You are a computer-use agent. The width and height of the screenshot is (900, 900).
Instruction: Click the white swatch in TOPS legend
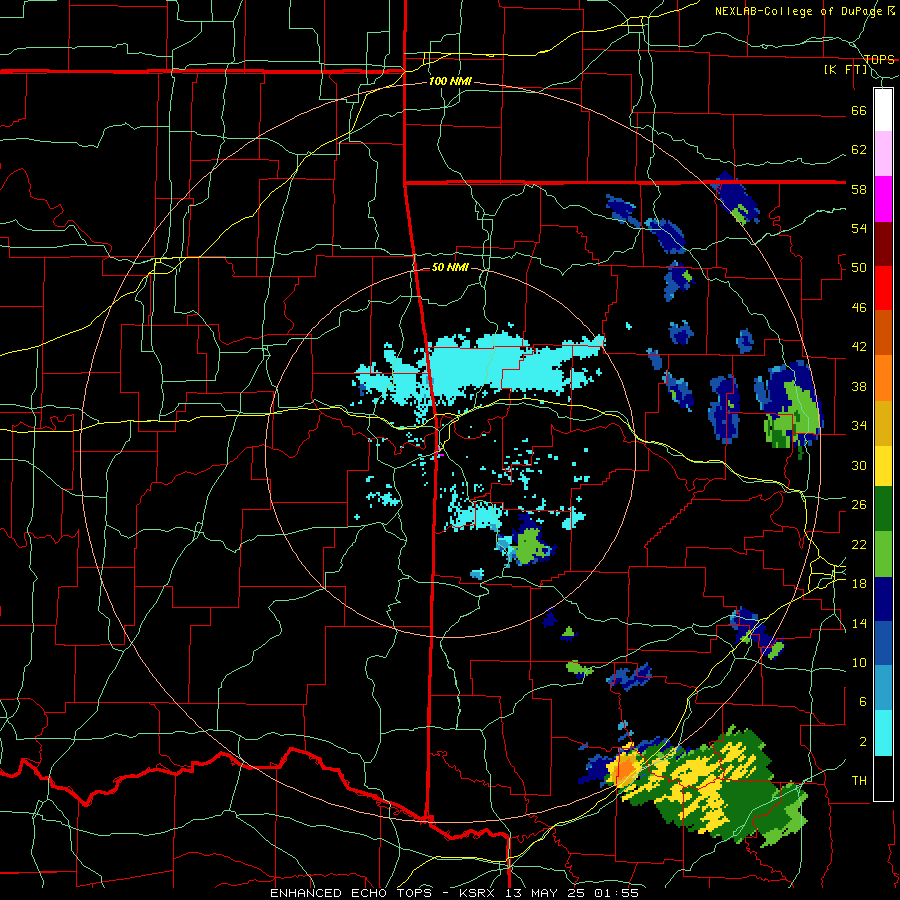click(x=883, y=110)
